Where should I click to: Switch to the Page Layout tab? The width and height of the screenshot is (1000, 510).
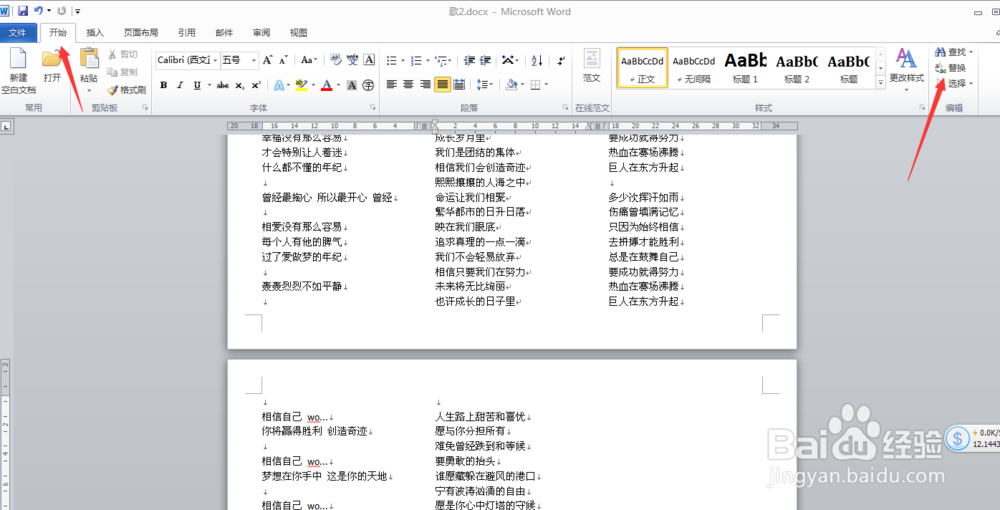coord(141,33)
